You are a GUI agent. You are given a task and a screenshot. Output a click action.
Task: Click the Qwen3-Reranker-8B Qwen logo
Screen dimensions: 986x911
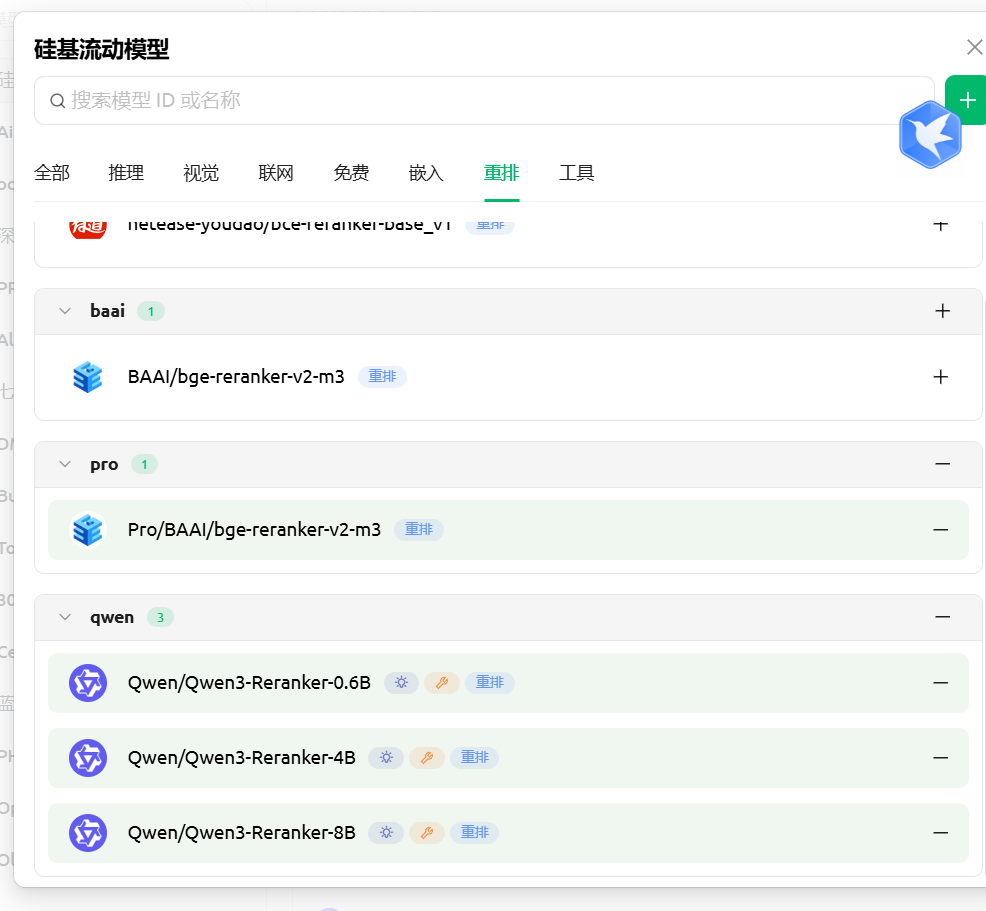pyautogui.click(x=87, y=832)
